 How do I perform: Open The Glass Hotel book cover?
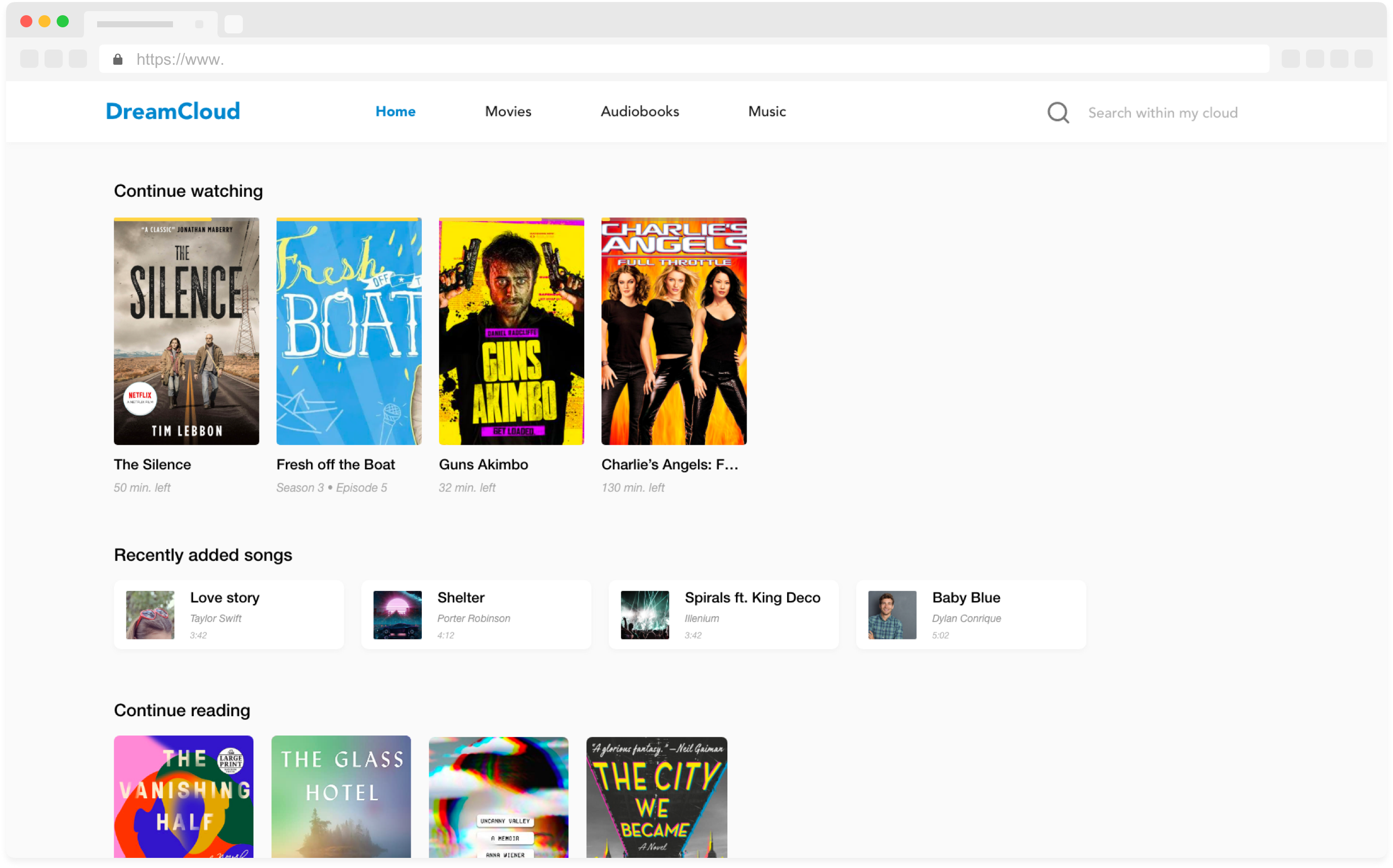click(x=341, y=797)
